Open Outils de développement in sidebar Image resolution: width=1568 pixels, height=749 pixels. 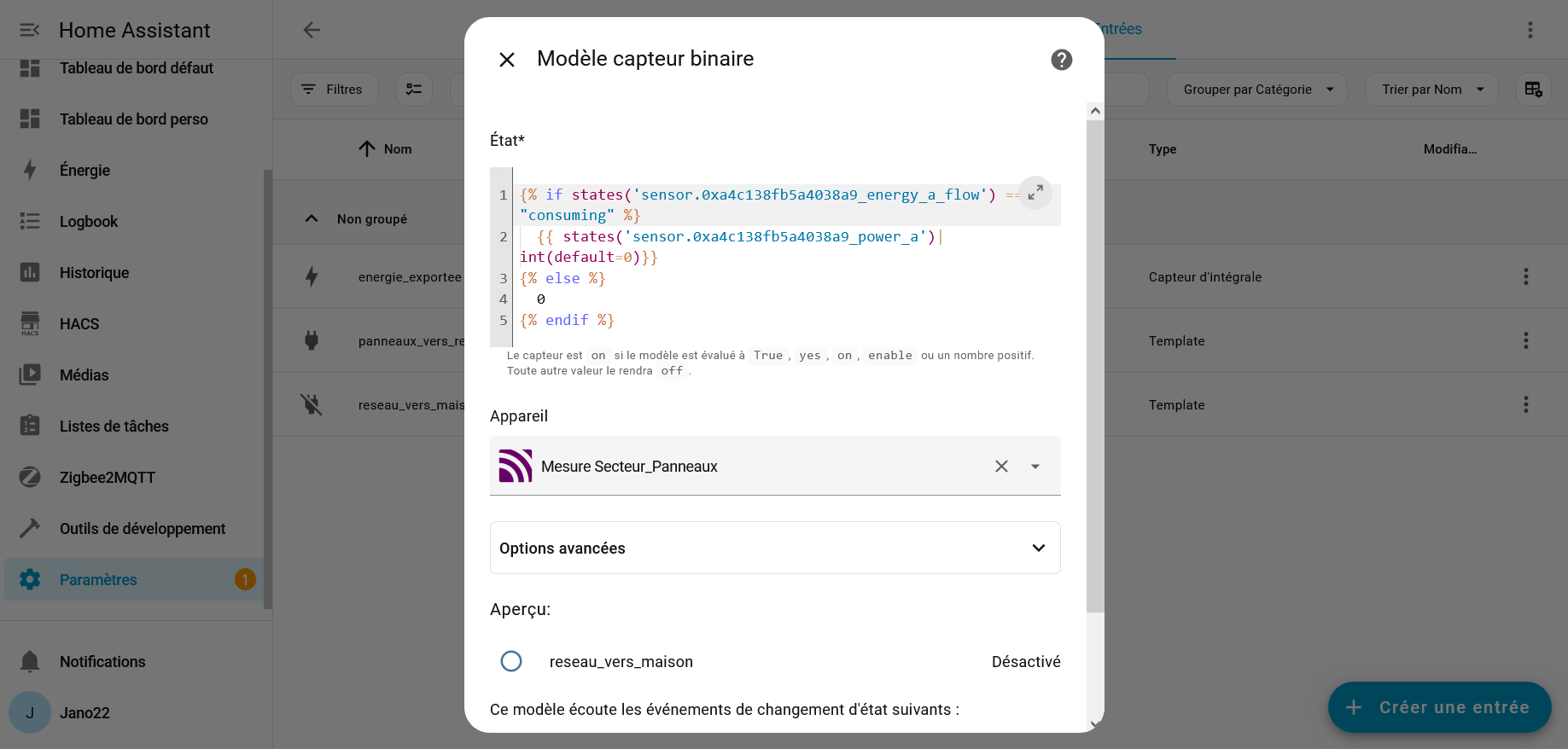(x=142, y=529)
